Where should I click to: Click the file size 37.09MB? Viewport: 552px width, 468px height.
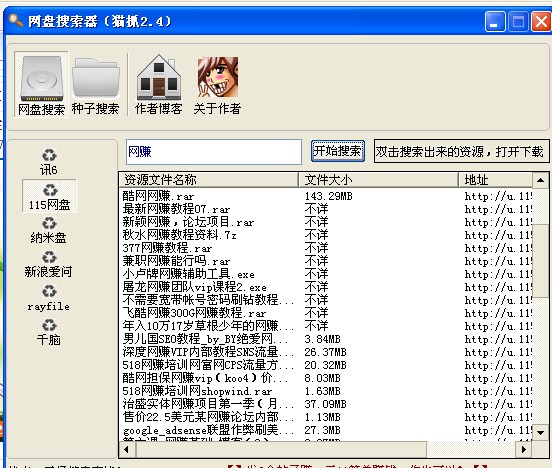[325, 404]
